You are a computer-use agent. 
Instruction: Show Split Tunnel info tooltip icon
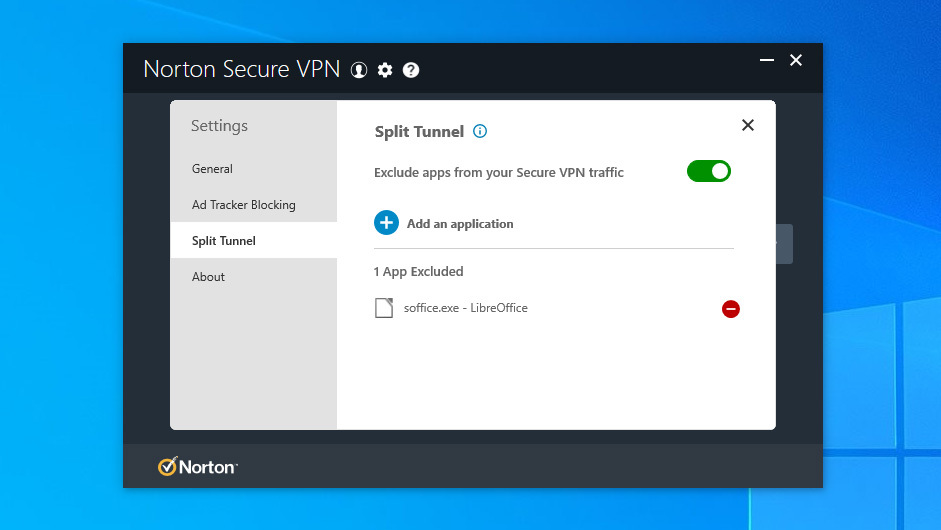480,131
